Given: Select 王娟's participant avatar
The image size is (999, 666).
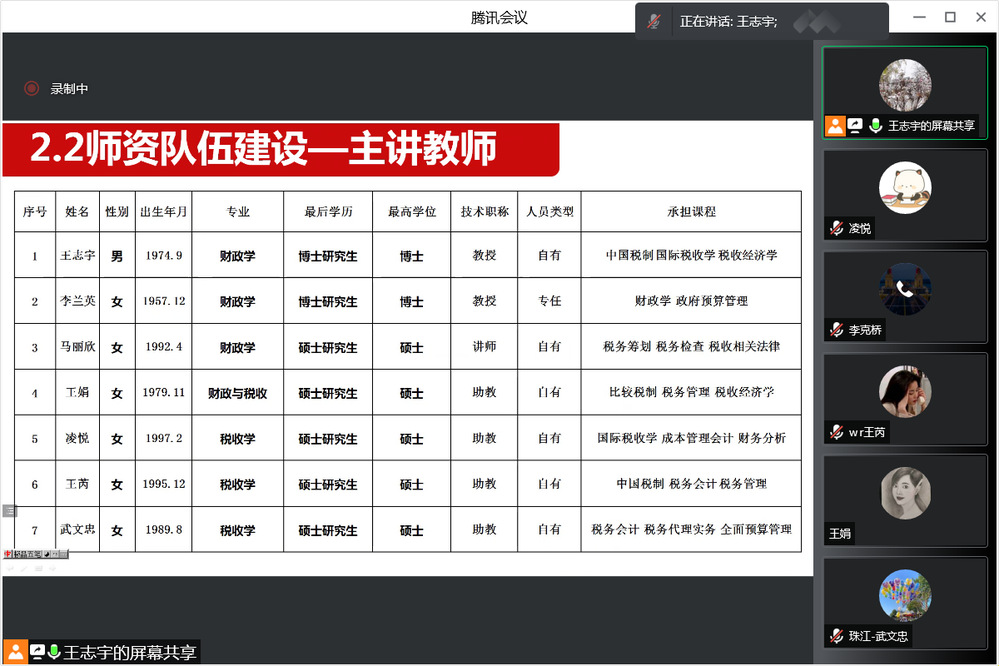Looking at the screenshot, I should (905, 493).
